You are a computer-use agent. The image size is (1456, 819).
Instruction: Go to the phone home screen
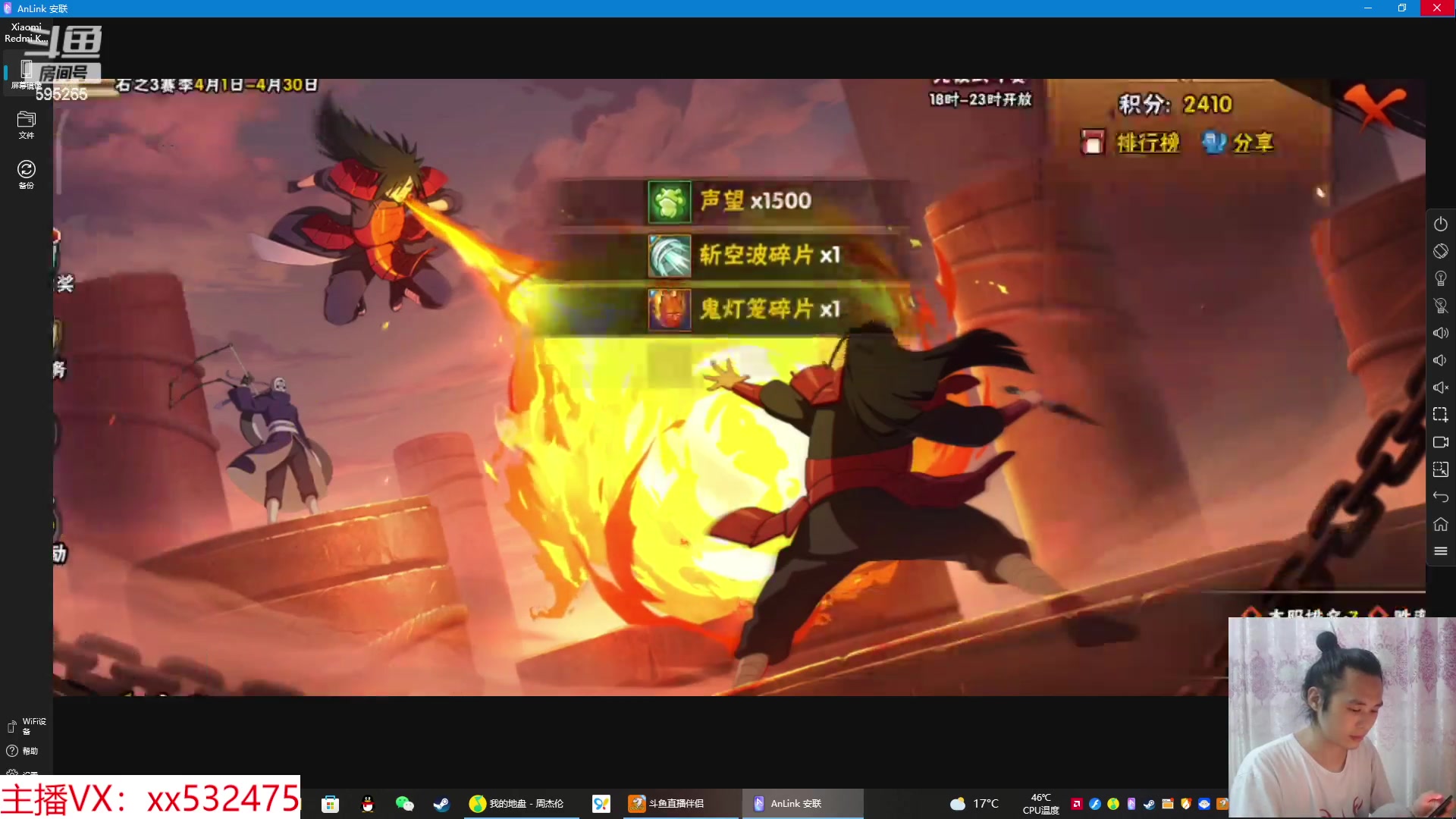pos(1440,524)
